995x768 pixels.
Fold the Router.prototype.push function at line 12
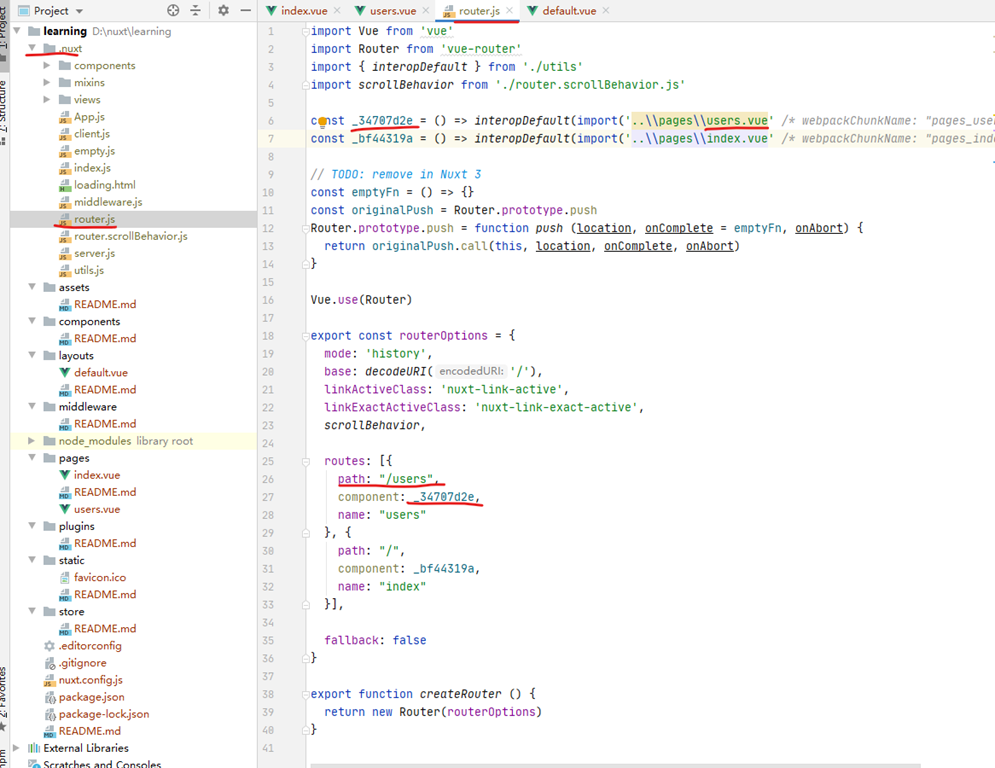(305, 228)
